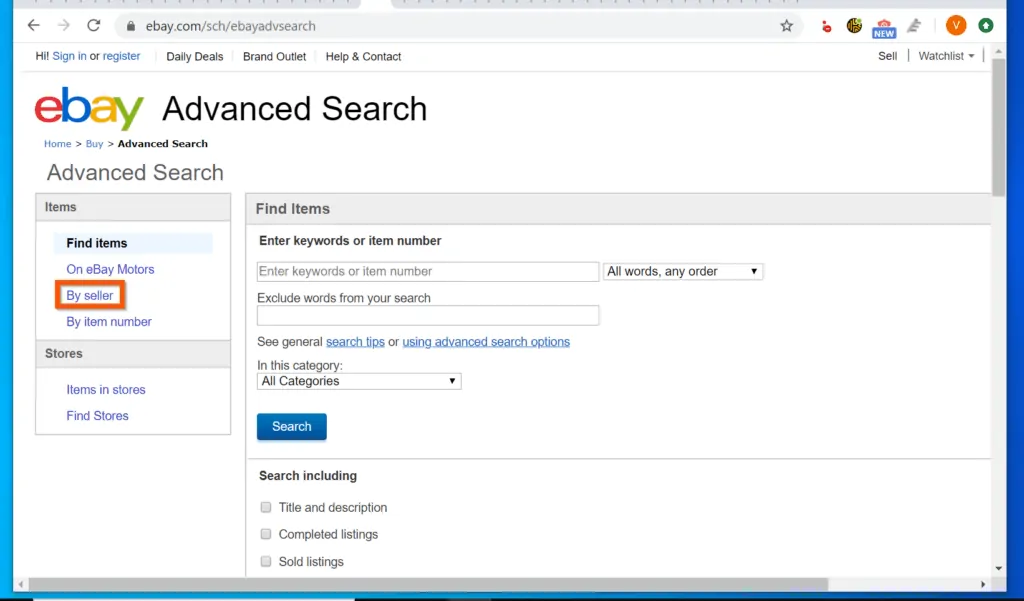Open Daily Deals in the top navigation
The image size is (1024, 601).
pos(195,57)
